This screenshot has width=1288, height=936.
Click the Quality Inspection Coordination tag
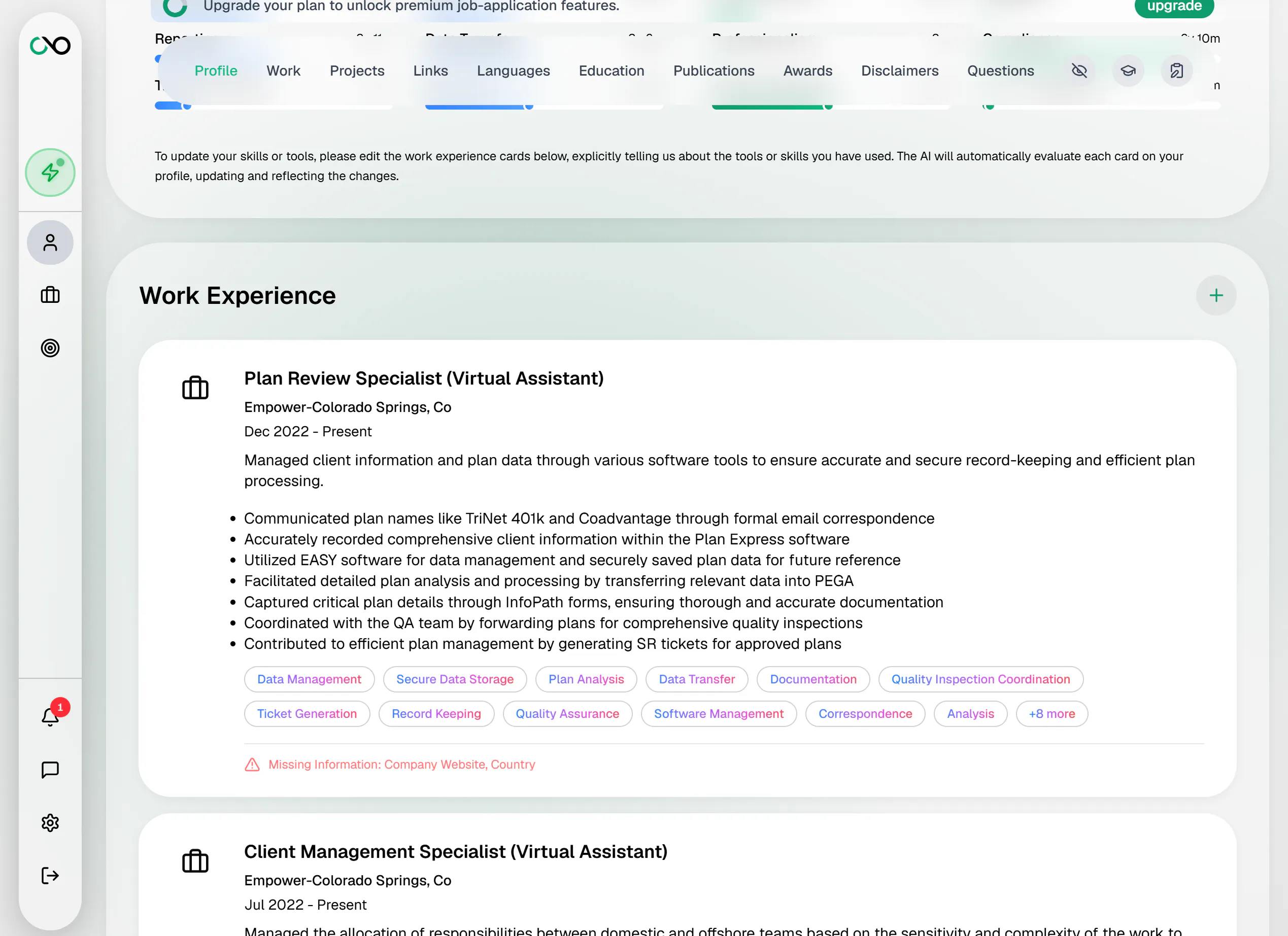pyautogui.click(x=981, y=679)
